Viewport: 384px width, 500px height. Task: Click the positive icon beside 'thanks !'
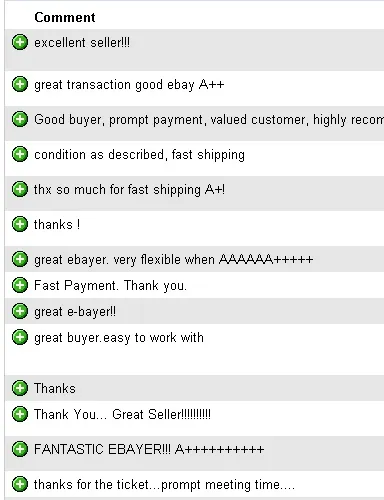click(20, 224)
